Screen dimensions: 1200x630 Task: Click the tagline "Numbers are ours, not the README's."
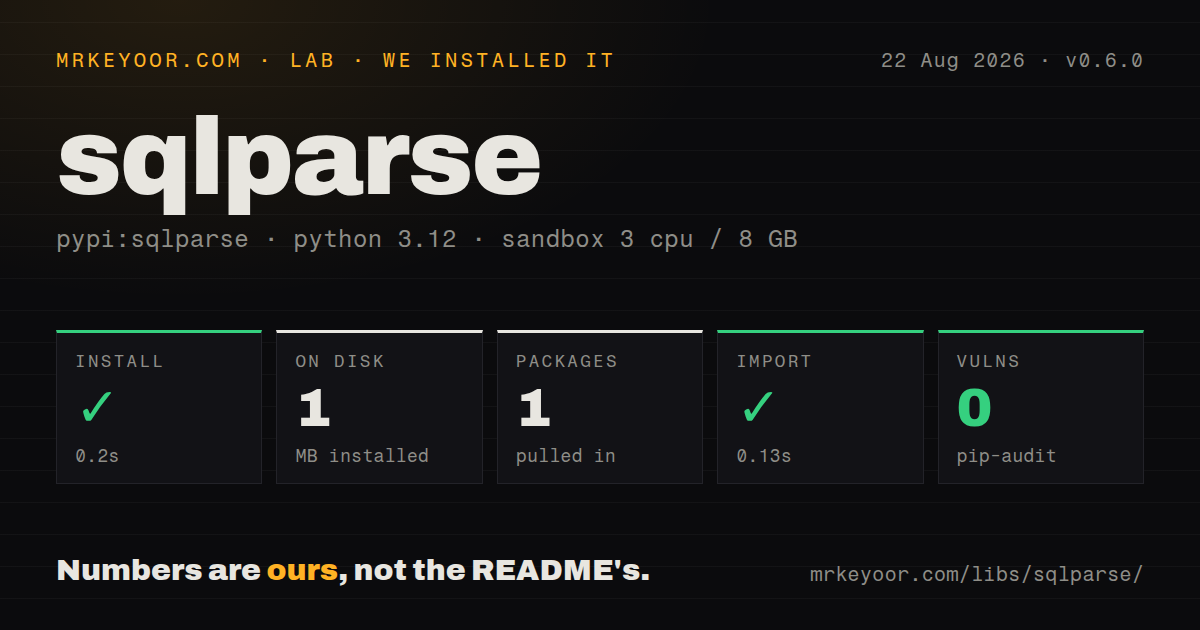coord(353,571)
